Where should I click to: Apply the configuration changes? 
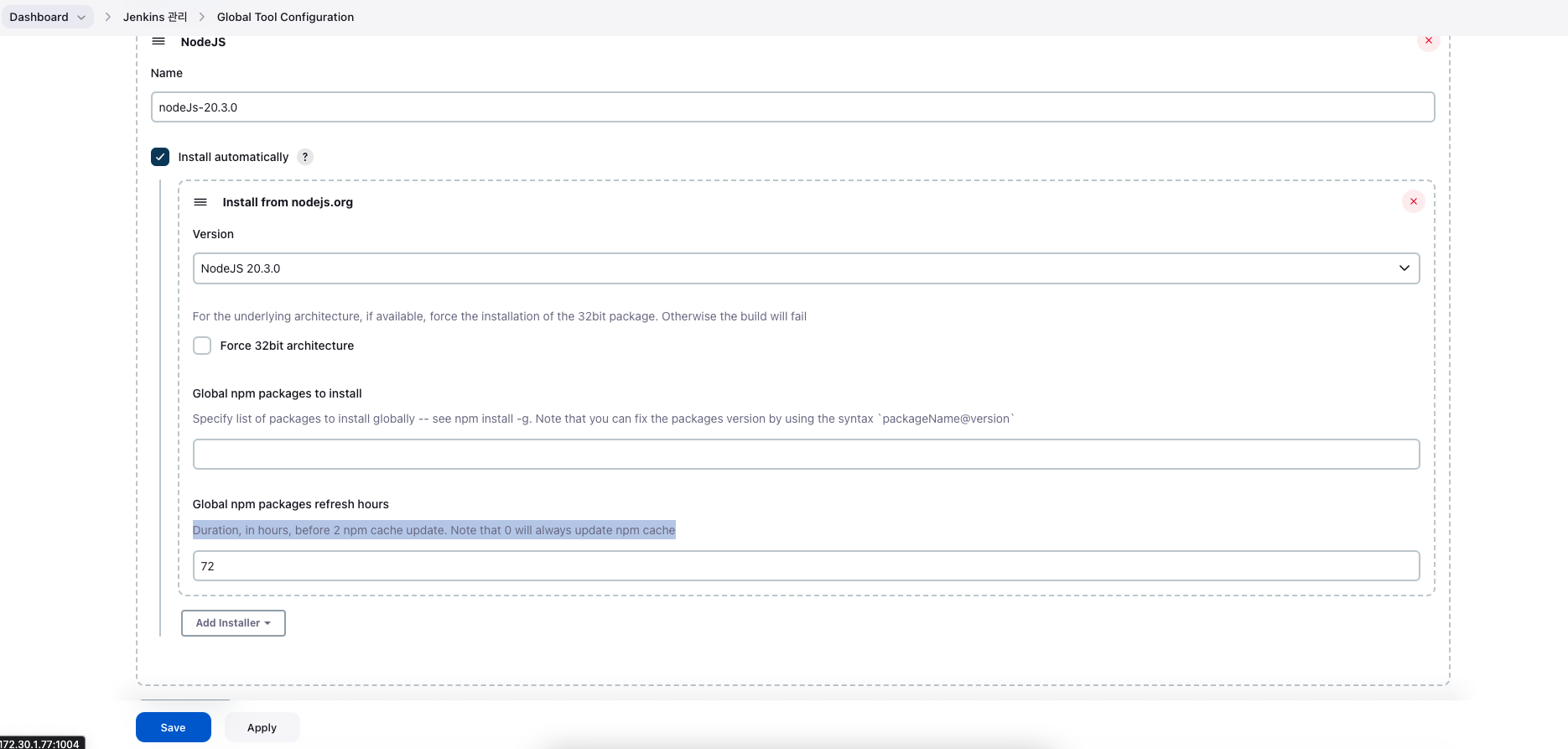262,727
